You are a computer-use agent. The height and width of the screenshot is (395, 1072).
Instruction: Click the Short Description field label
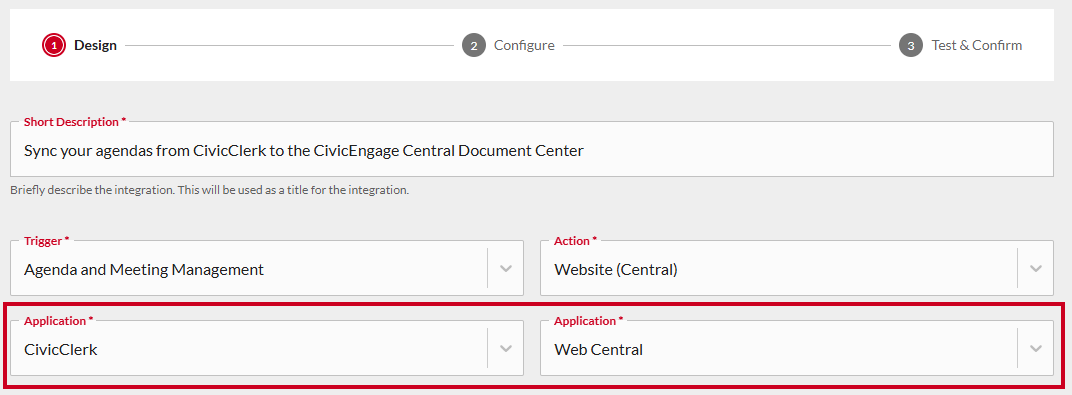click(75, 122)
